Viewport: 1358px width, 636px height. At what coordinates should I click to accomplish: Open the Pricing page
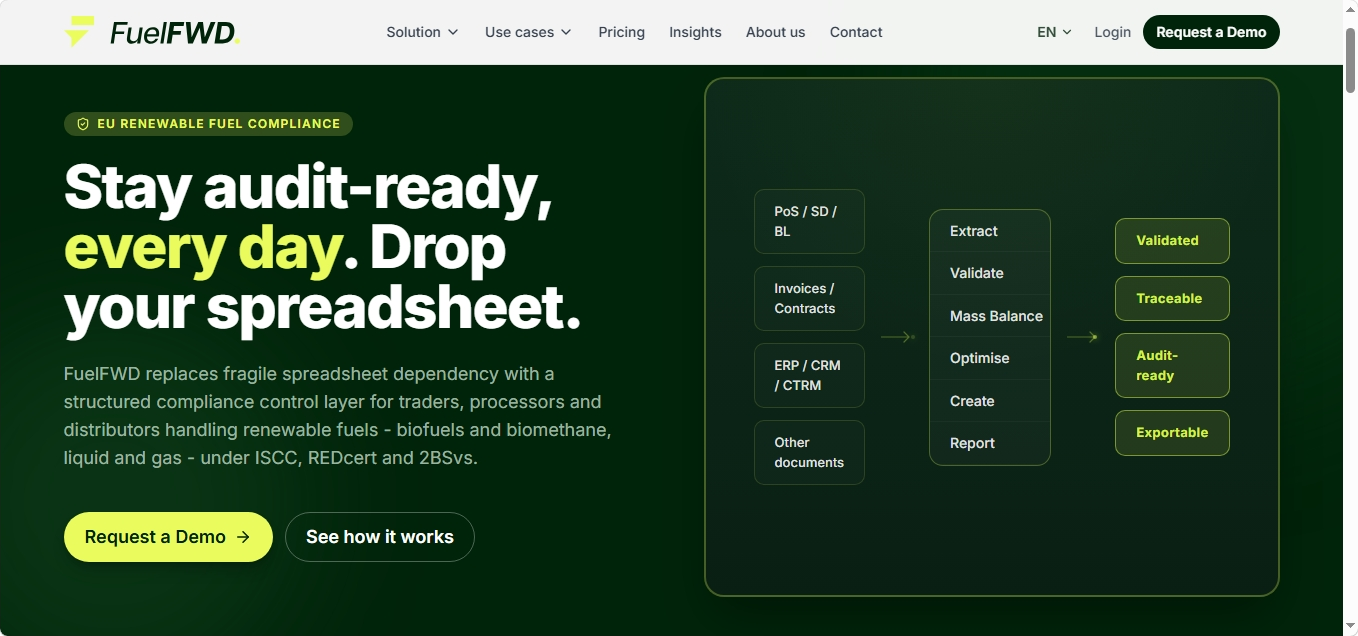[x=621, y=32]
